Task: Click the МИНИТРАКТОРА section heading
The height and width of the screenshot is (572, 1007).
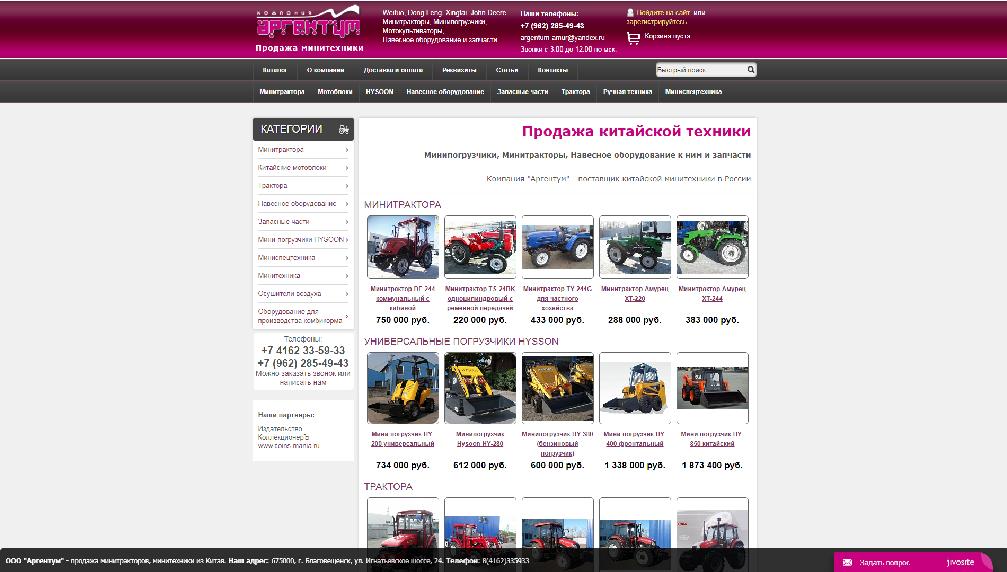Action: click(x=403, y=204)
